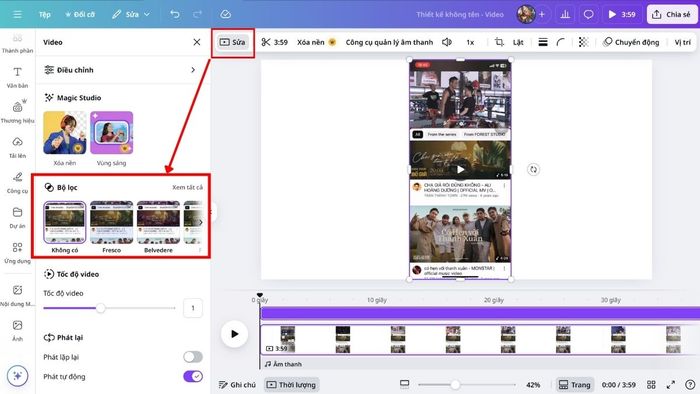This screenshot has width=700, height=394.
Task: Open the Đổi cỡ resize menu
Action: [80, 14]
